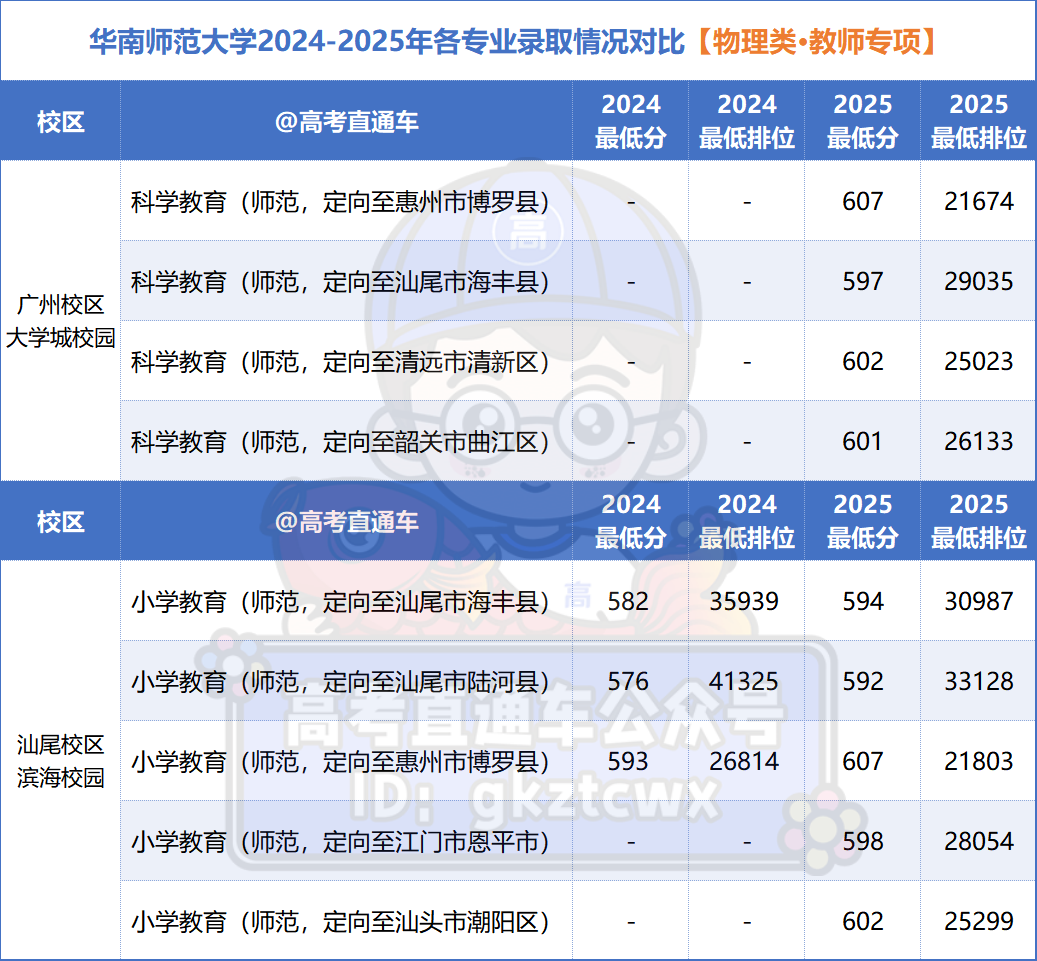Click the title 华南师范大学2024-2025年各专业录取情况对比
1037x961 pixels.
click(387, 42)
